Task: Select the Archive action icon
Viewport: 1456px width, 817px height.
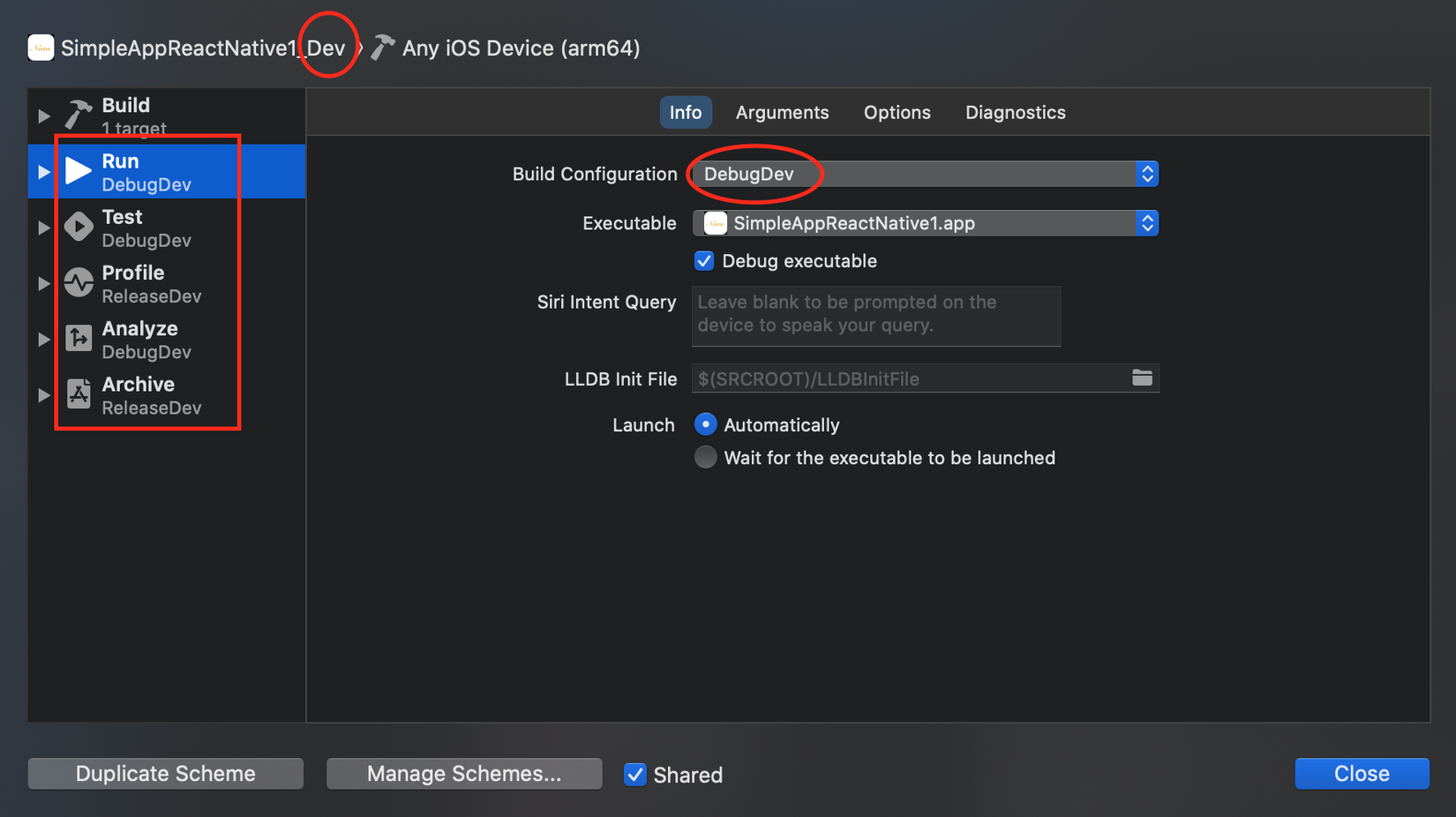Action: click(79, 394)
